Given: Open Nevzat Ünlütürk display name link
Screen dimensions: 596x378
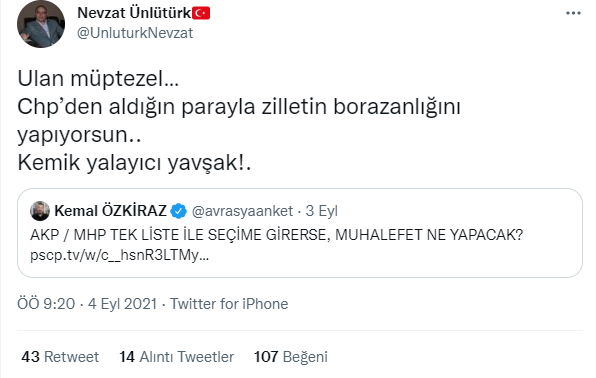Looking at the screenshot, I should tap(134, 13).
